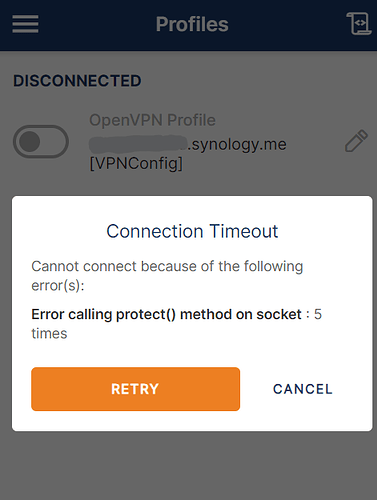Viewport: 377px width, 500px height.
Task: Tap the import profile icon in header
Action: point(359,23)
